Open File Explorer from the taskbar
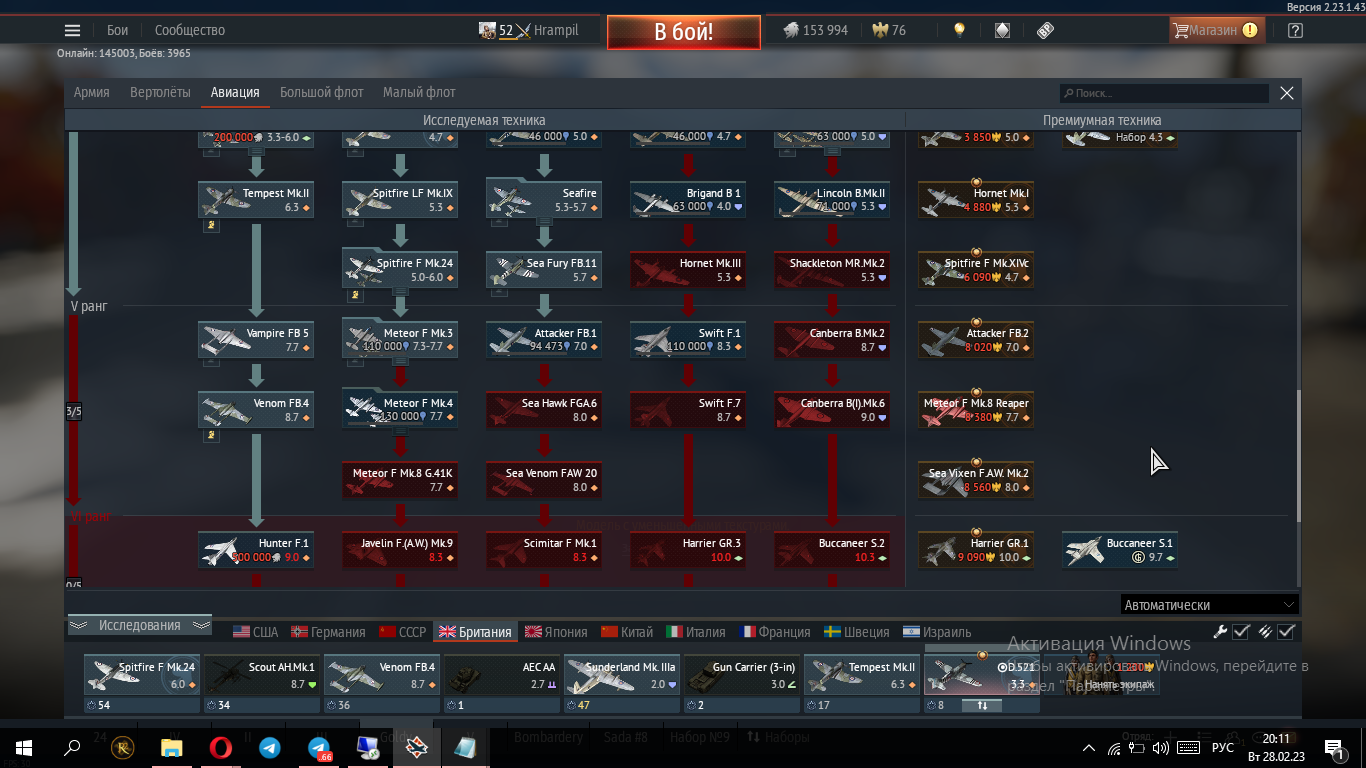The height and width of the screenshot is (768, 1366). point(172,747)
